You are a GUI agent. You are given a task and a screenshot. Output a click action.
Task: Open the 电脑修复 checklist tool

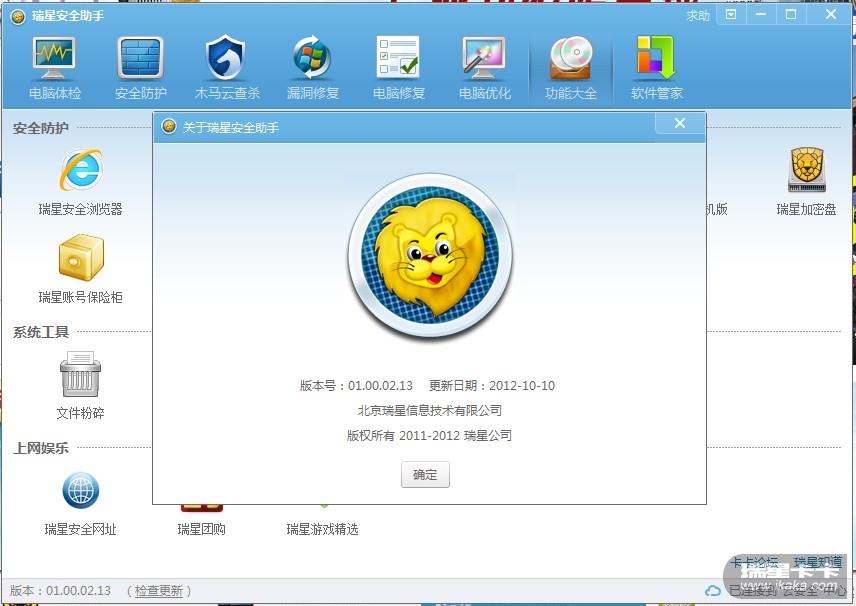(x=399, y=68)
